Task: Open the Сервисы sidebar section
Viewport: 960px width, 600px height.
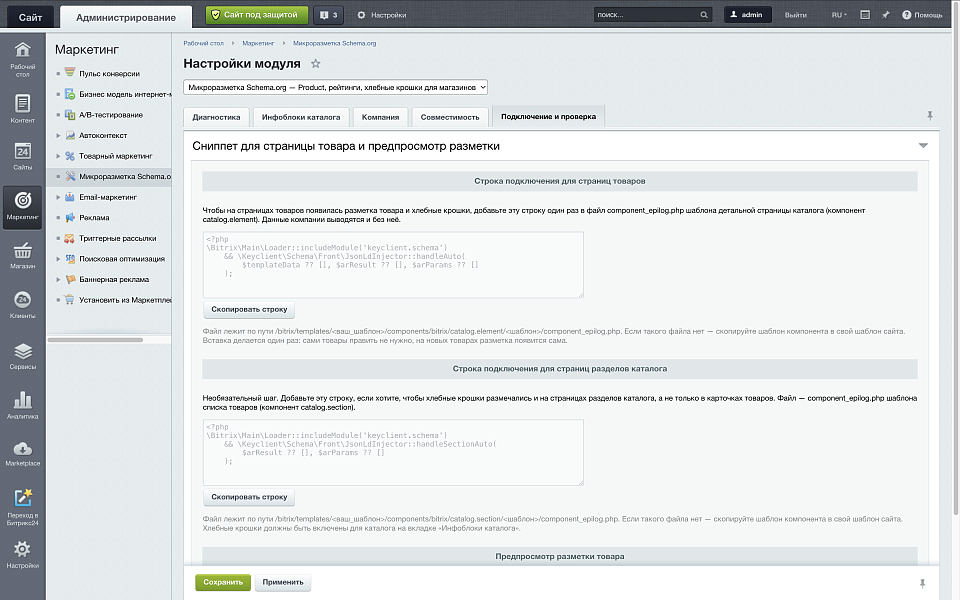Action: [x=23, y=356]
